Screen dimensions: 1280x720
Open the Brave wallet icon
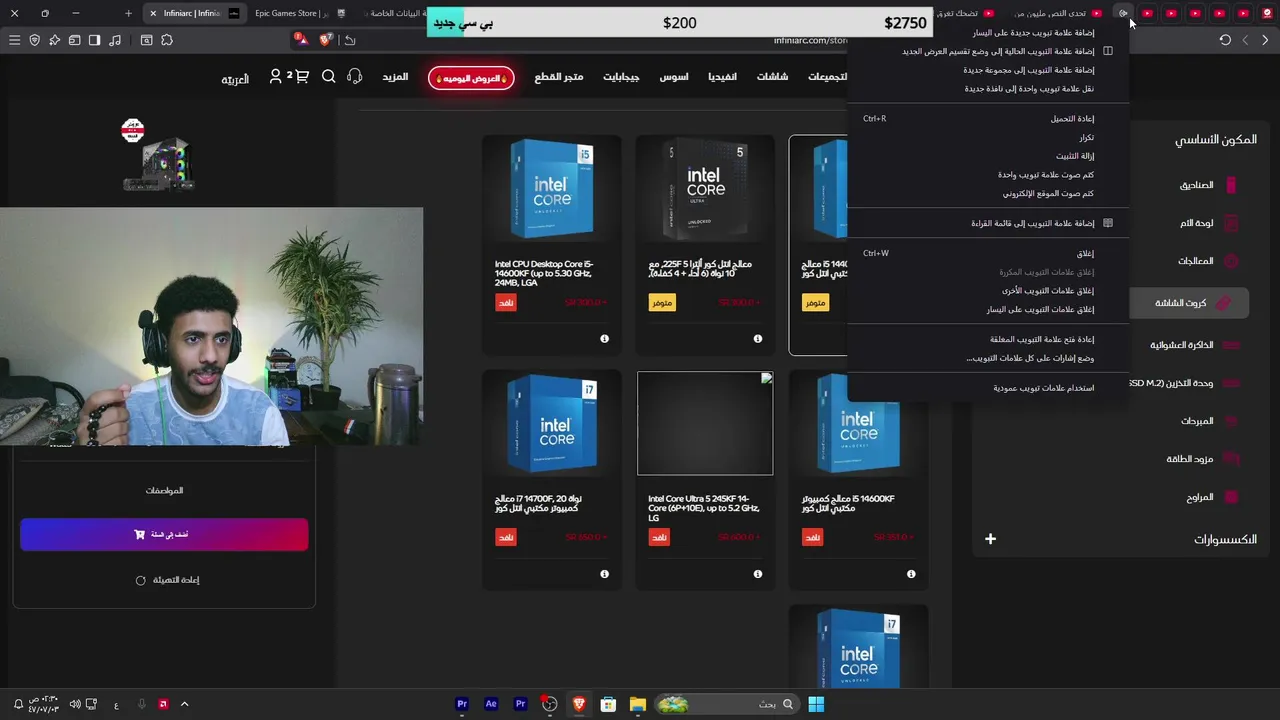74,40
